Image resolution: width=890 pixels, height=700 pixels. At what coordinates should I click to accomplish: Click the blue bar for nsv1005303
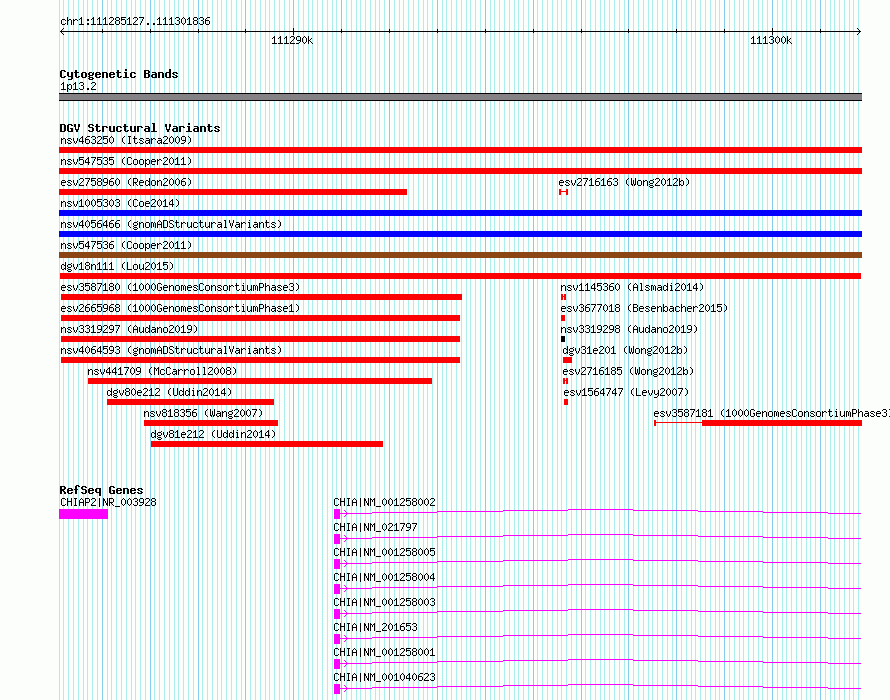tap(460, 213)
